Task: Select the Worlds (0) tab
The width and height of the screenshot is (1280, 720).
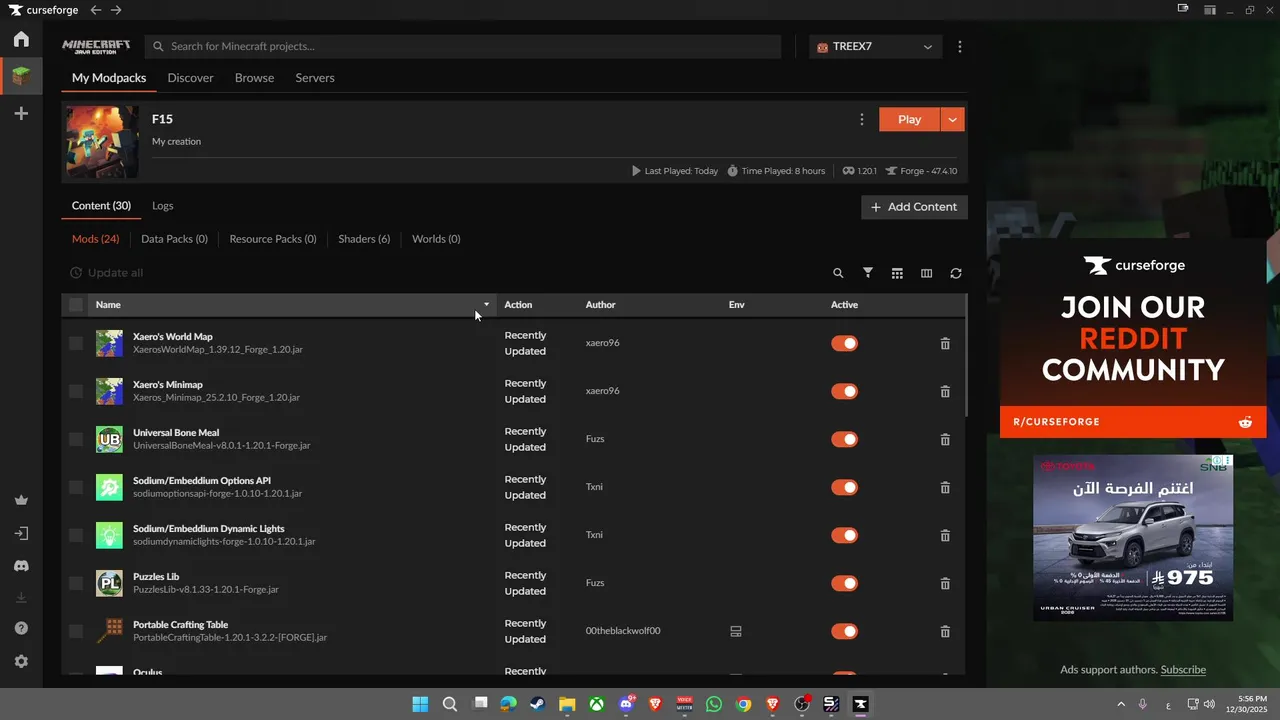Action: tap(436, 239)
